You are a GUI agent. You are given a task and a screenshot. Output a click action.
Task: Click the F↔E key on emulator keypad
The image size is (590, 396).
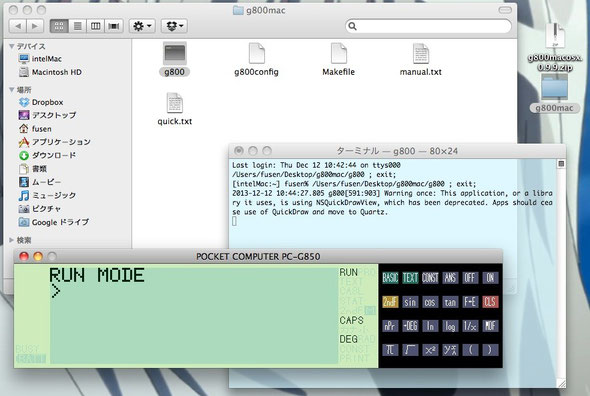[470, 302]
